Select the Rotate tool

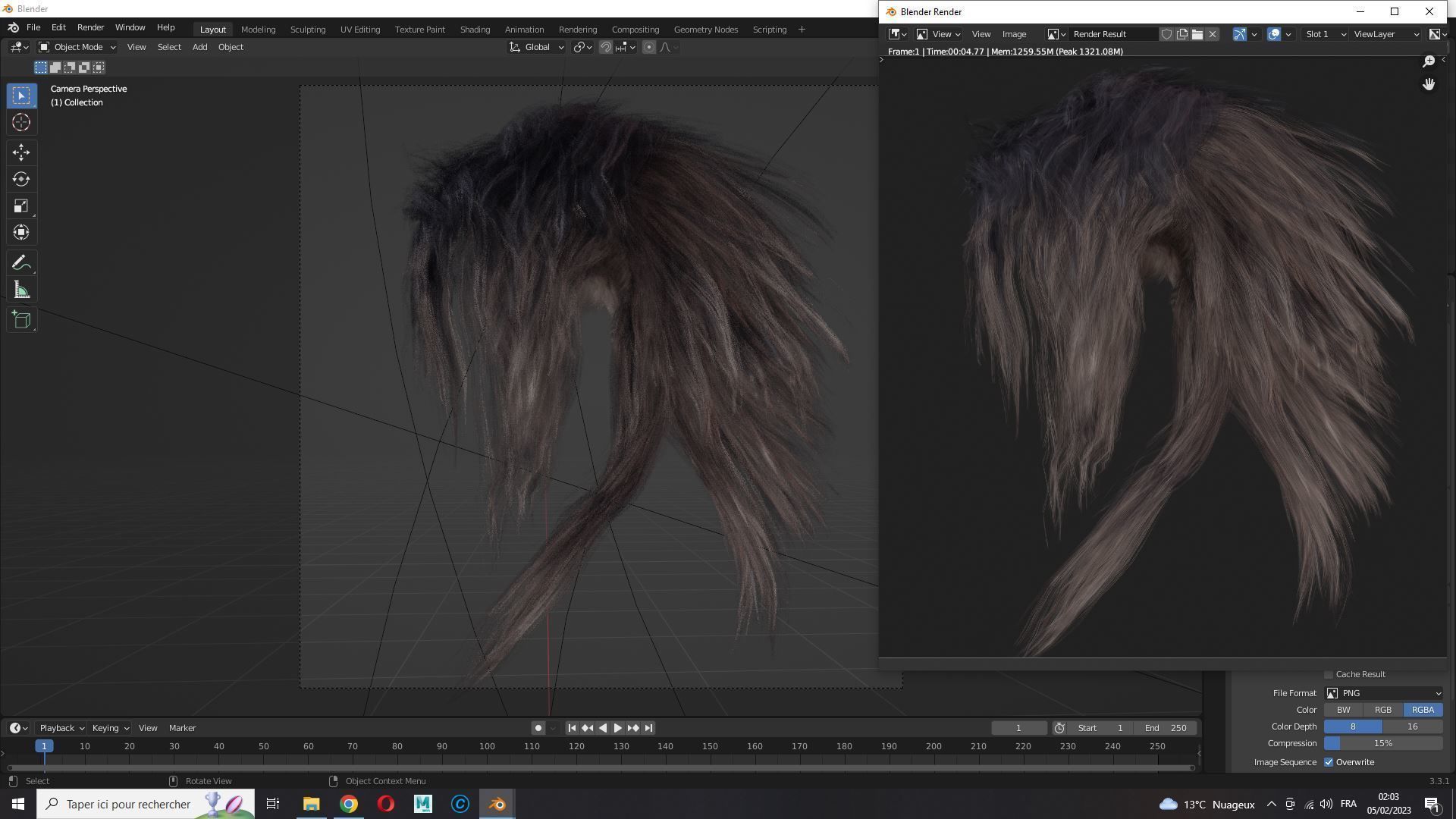[21, 179]
